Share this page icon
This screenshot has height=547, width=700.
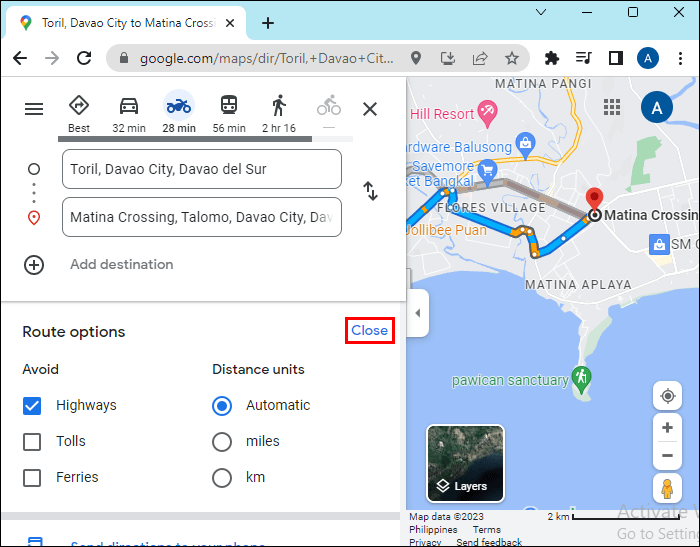(480, 58)
